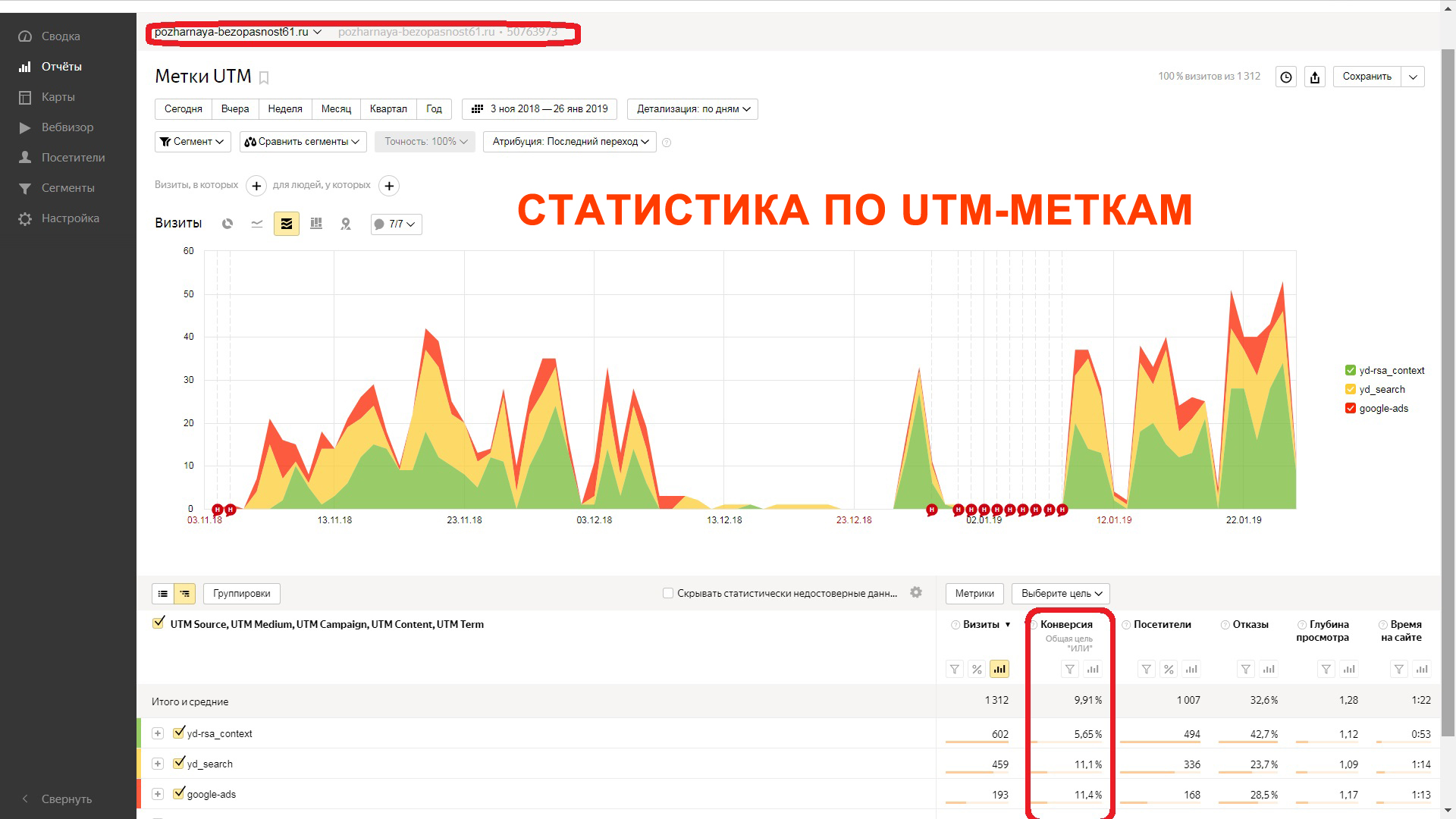Select the Год period
Viewport: 1456px width, 819px height.
(x=434, y=109)
